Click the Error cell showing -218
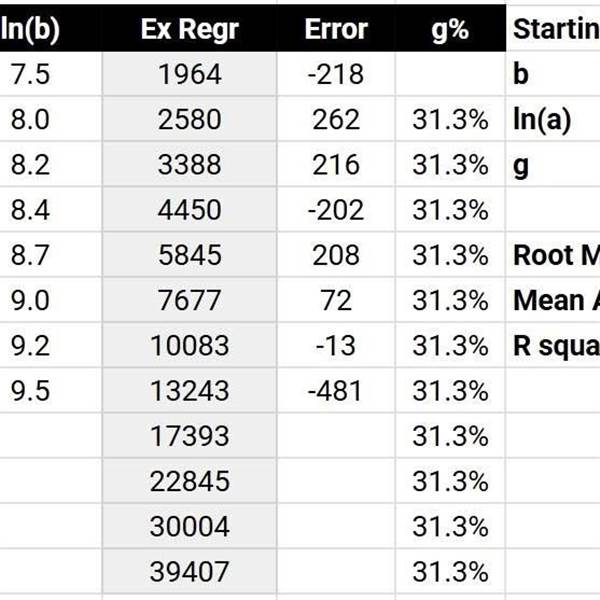 point(336,74)
